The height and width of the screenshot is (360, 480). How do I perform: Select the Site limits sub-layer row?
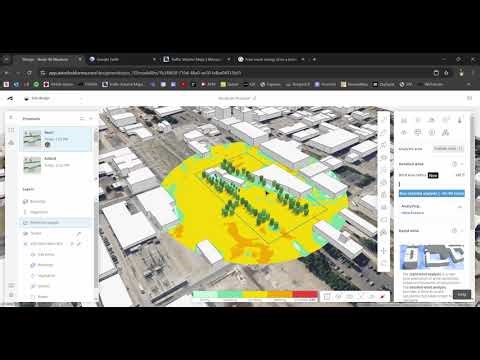coord(55,254)
